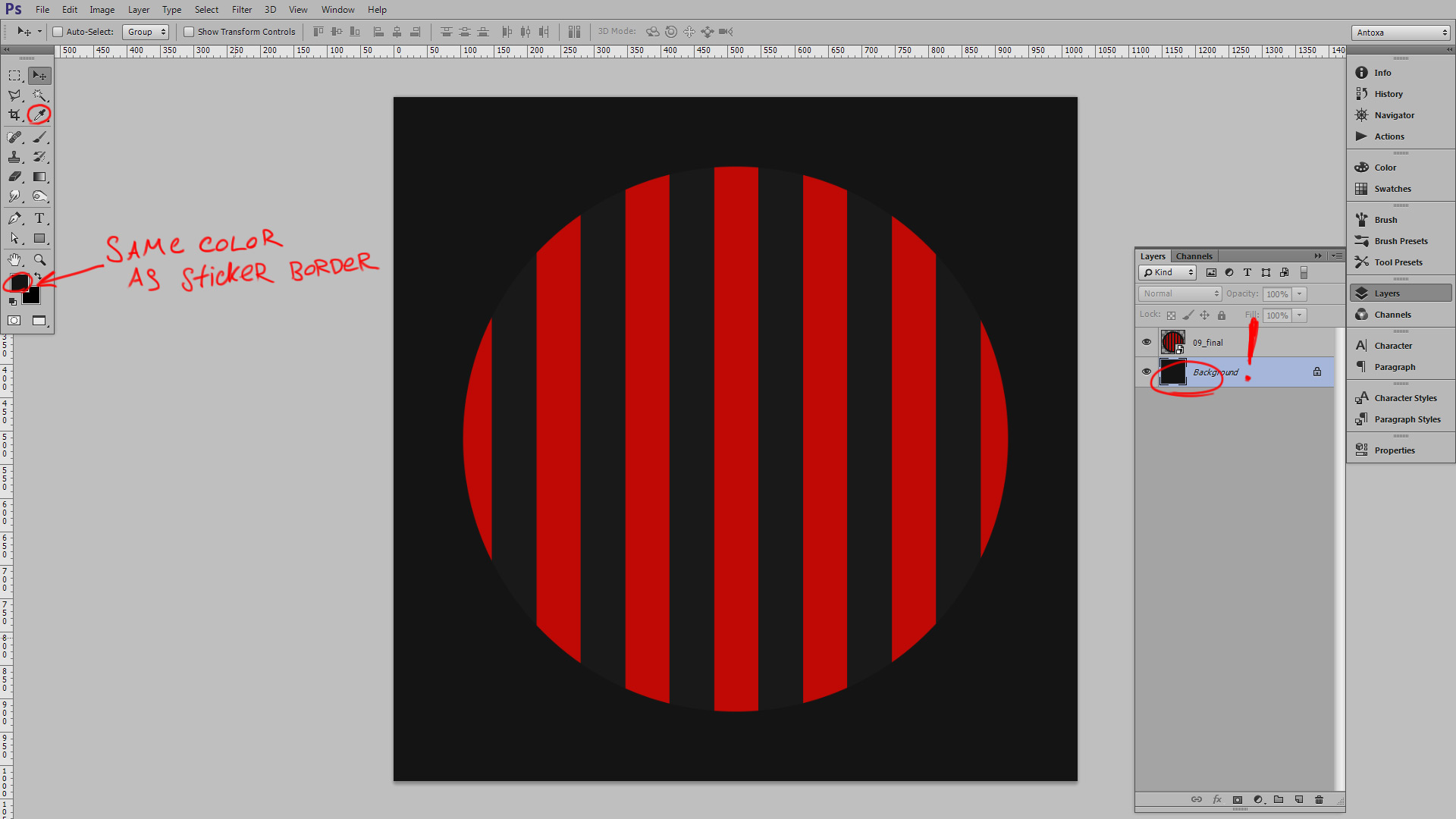
Task: Open the Brush Presets panel
Action: point(1400,241)
